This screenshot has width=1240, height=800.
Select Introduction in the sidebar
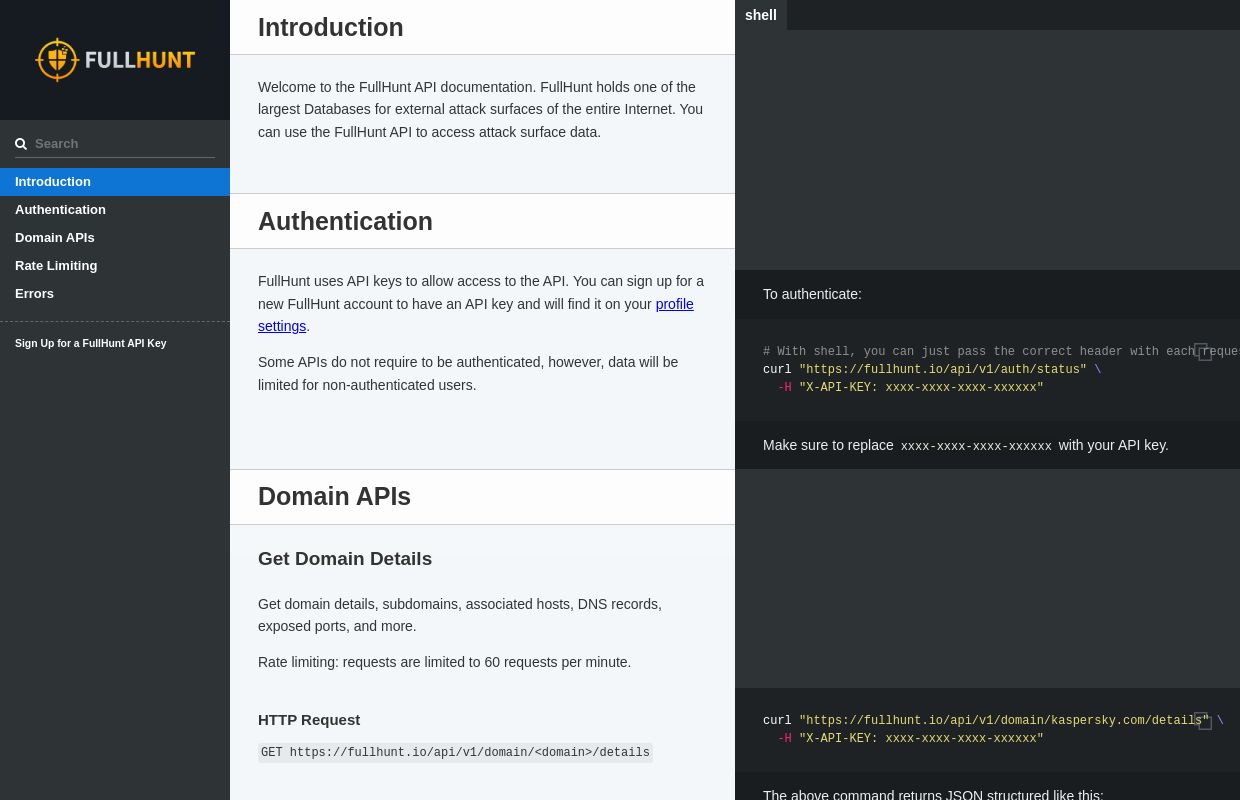tap(115, 182)
